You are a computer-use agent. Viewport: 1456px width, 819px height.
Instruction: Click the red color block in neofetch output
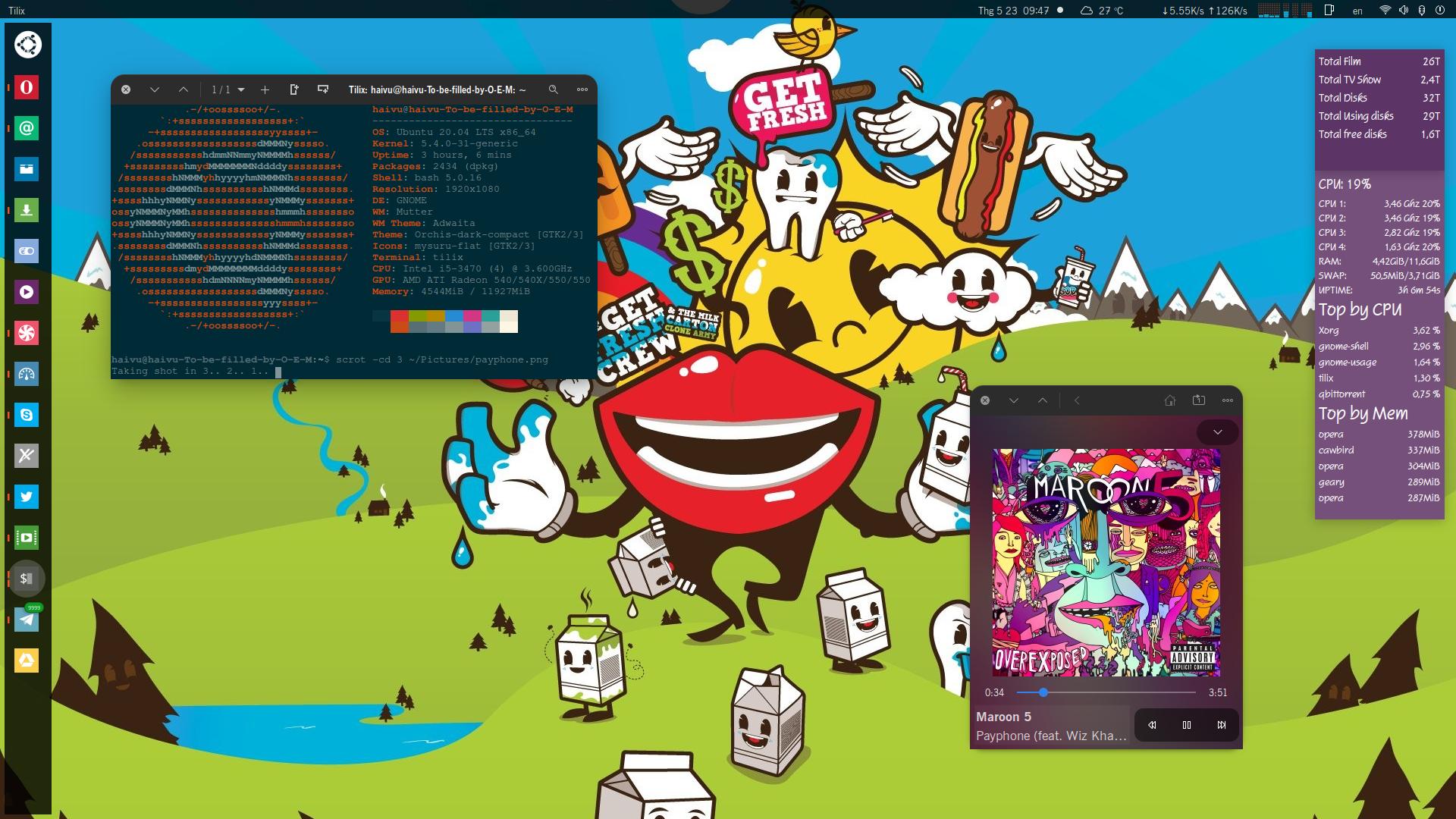[x=400, y=315]
